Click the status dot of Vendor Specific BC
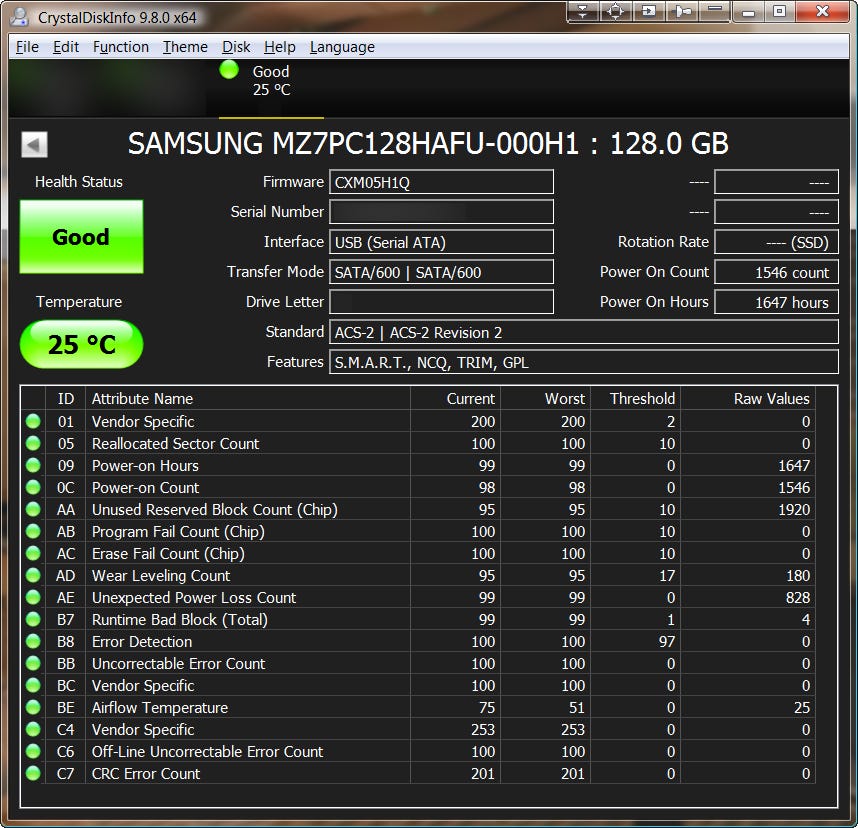 pyautogui.click(x=33, y=685)
